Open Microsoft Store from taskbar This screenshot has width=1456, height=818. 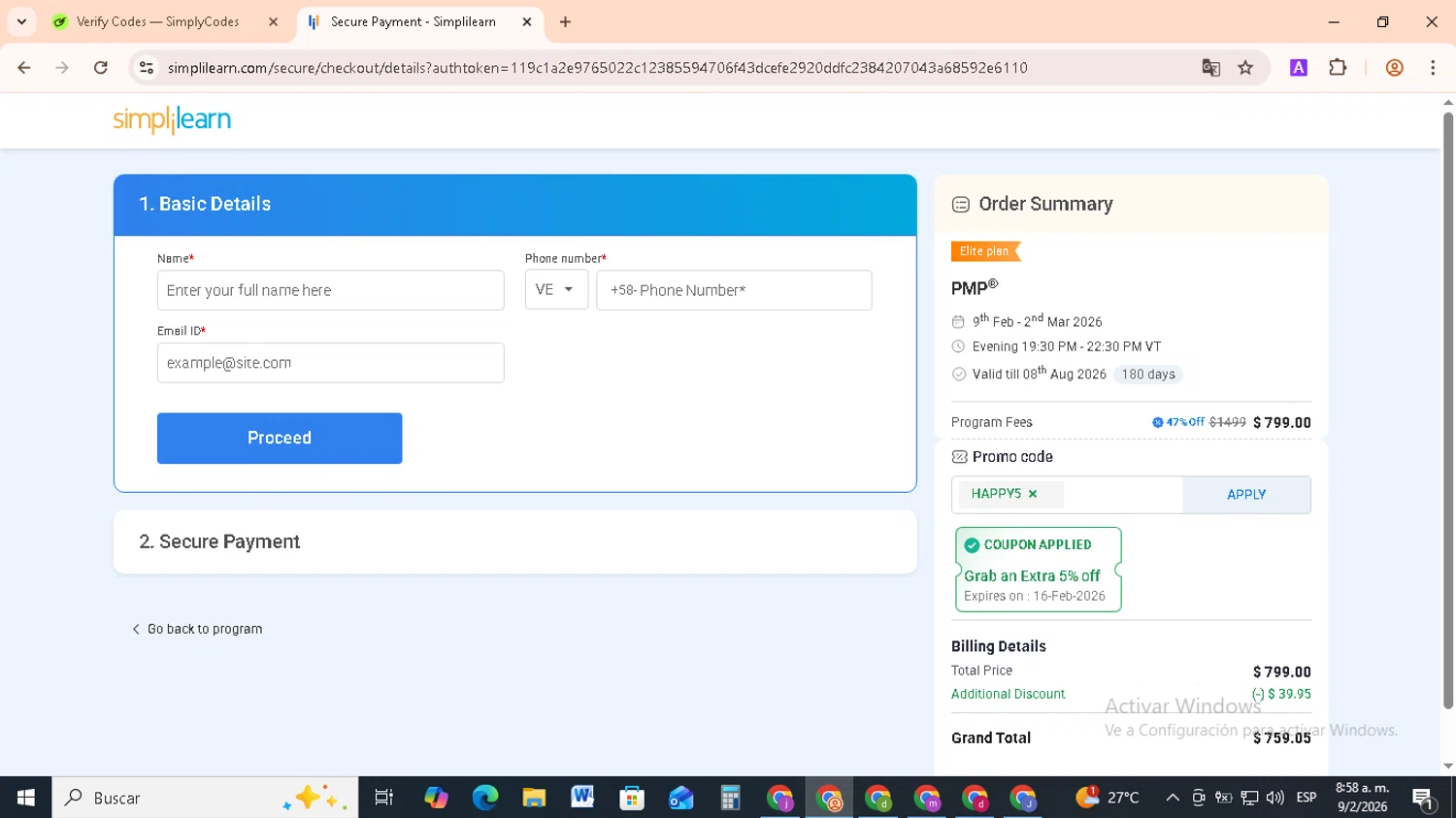(x=632, y=798)
